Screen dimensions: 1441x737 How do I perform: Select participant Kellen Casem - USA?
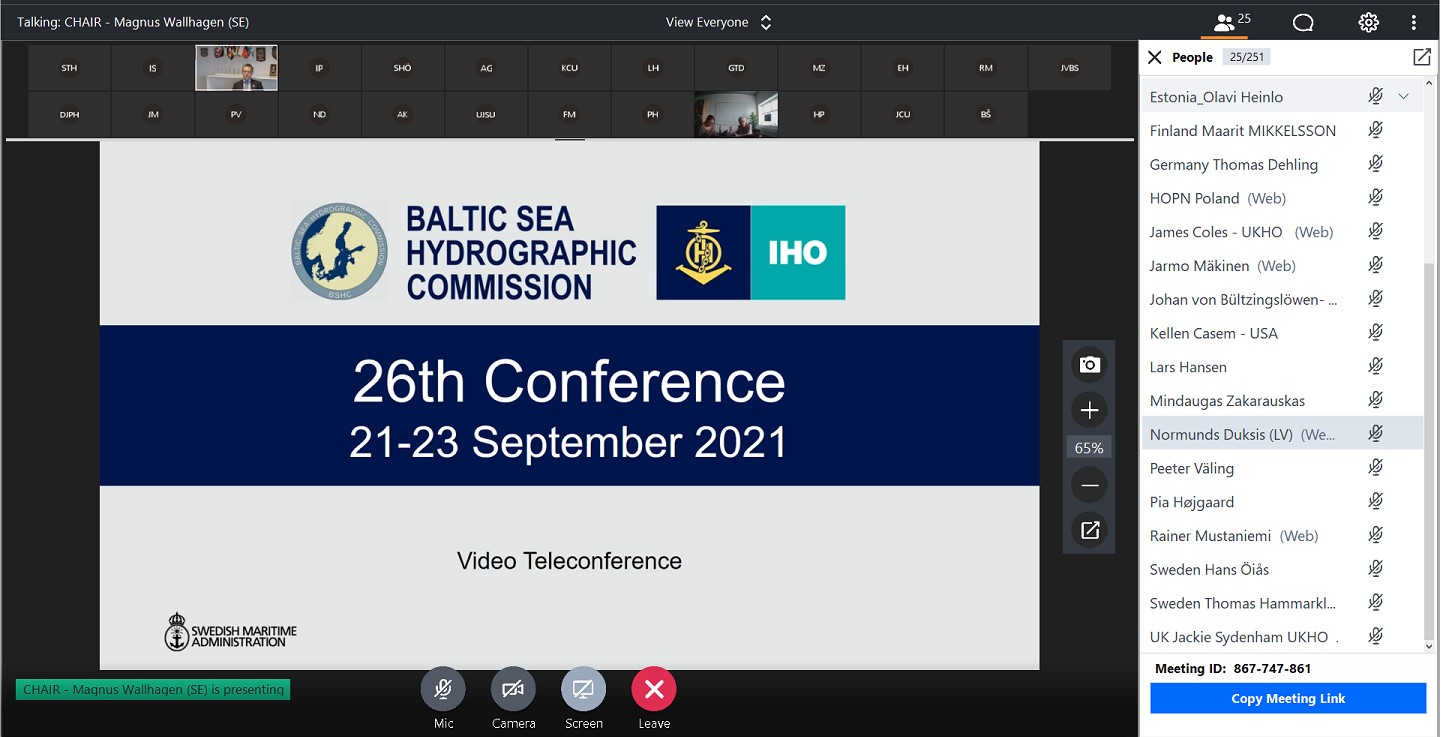pyautogui.click(x=1282, y=333)
